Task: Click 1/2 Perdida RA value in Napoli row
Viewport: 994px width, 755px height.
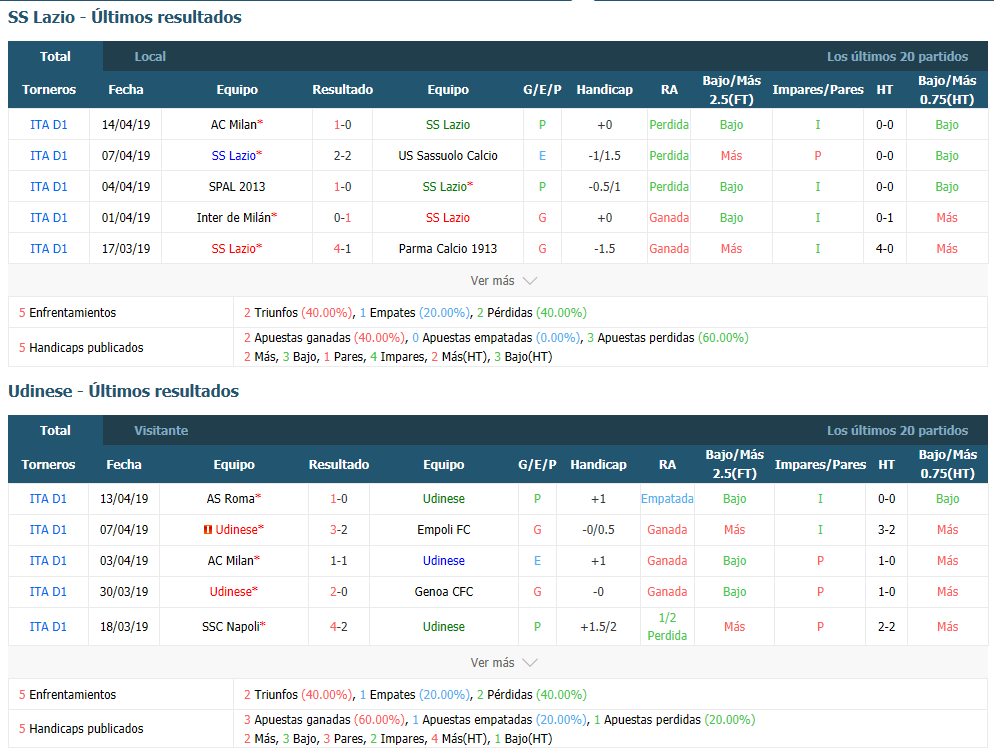Action: 667,627
